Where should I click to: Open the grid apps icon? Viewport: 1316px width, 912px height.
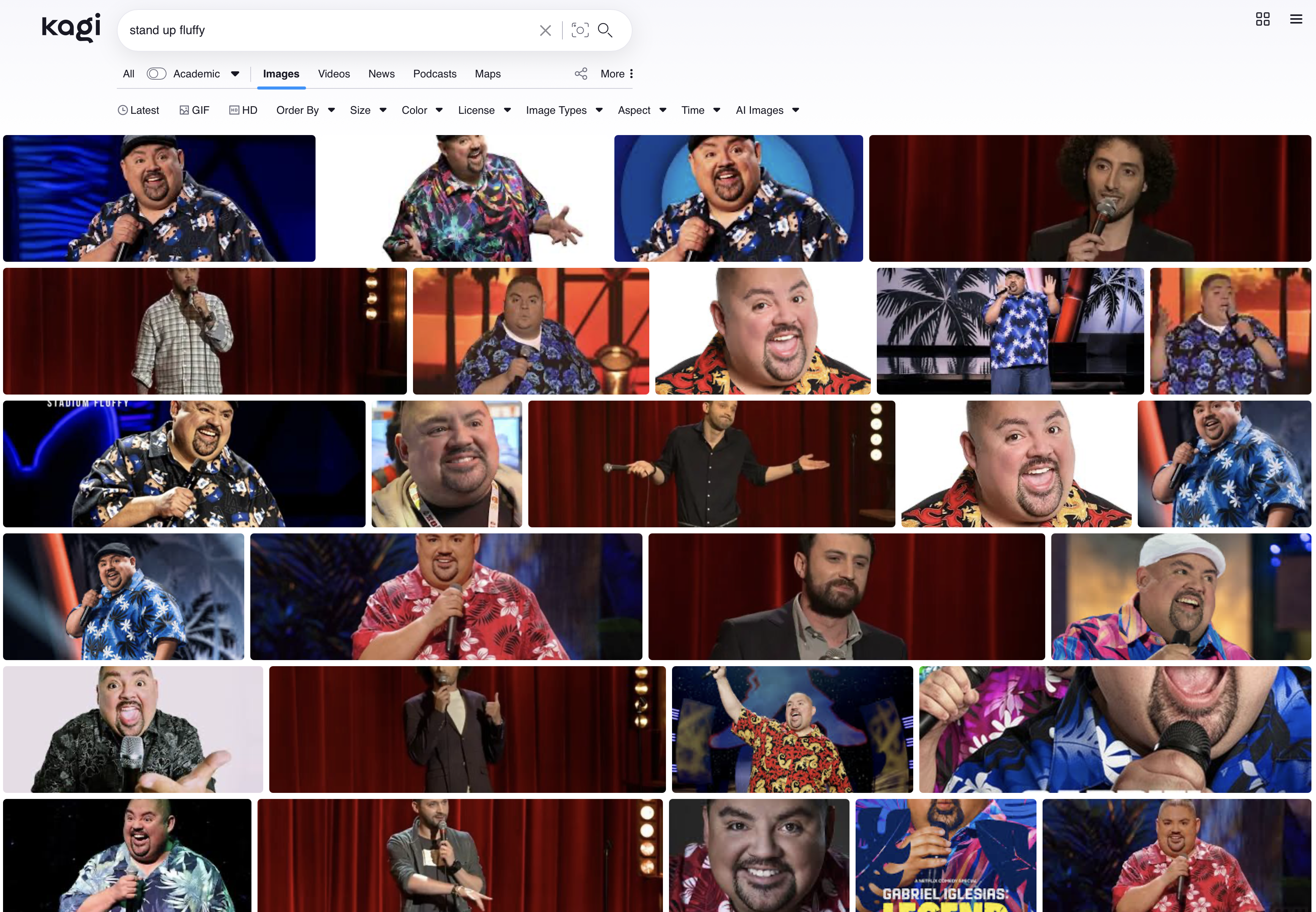point(1262,19)
